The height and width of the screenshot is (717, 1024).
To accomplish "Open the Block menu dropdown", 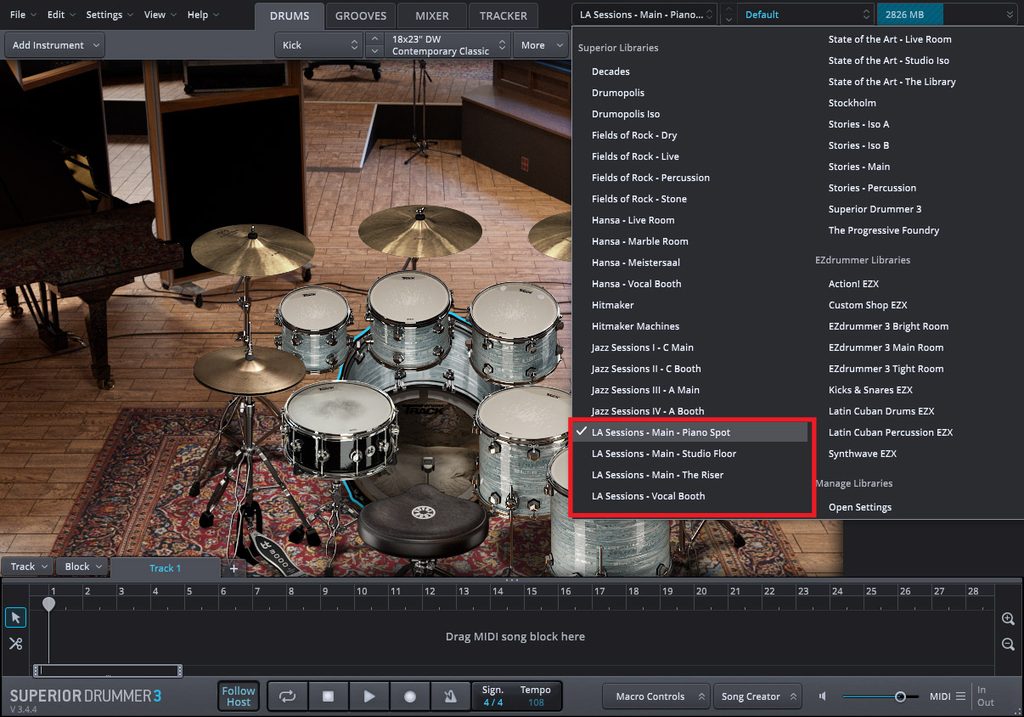I will tap(82, 567).
